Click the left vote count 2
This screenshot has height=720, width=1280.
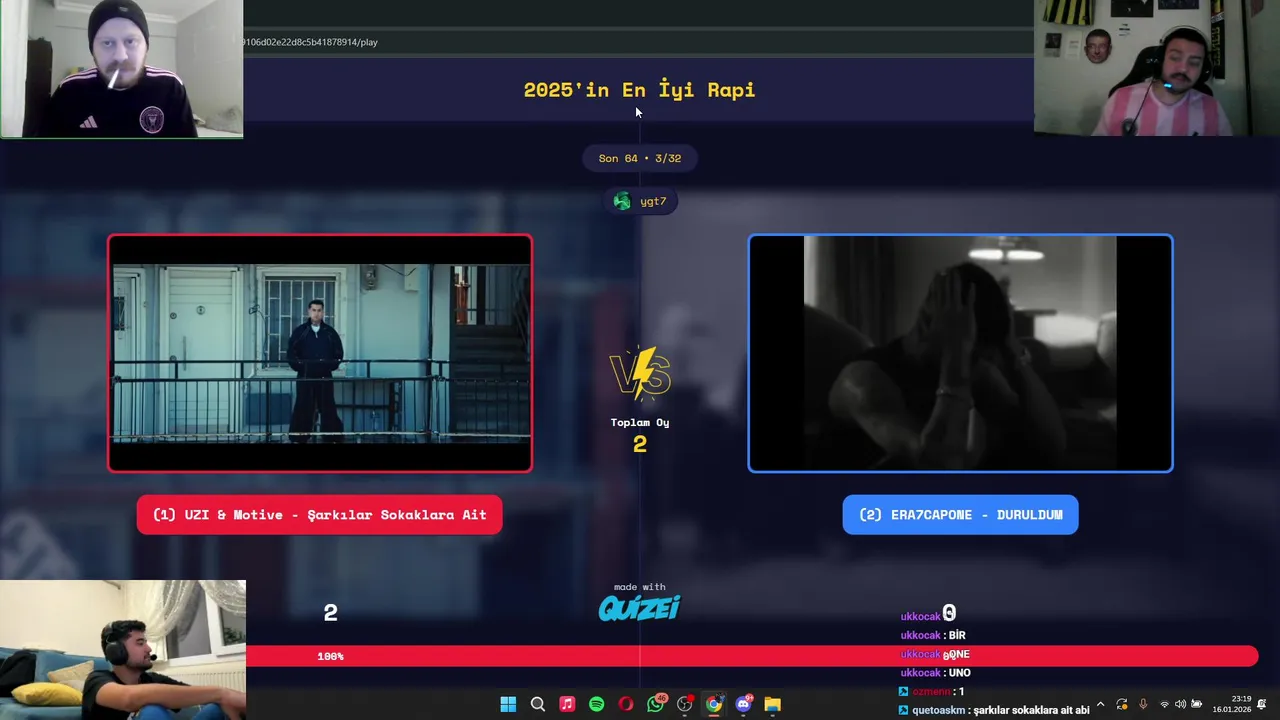coord(331,613)
